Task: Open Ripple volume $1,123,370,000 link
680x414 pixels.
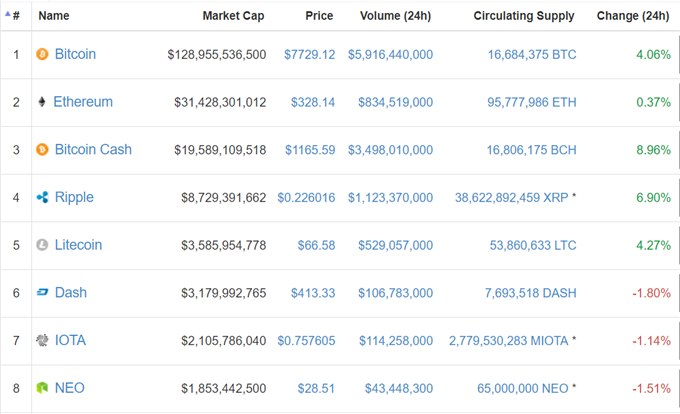Action: tap(390, 198)
